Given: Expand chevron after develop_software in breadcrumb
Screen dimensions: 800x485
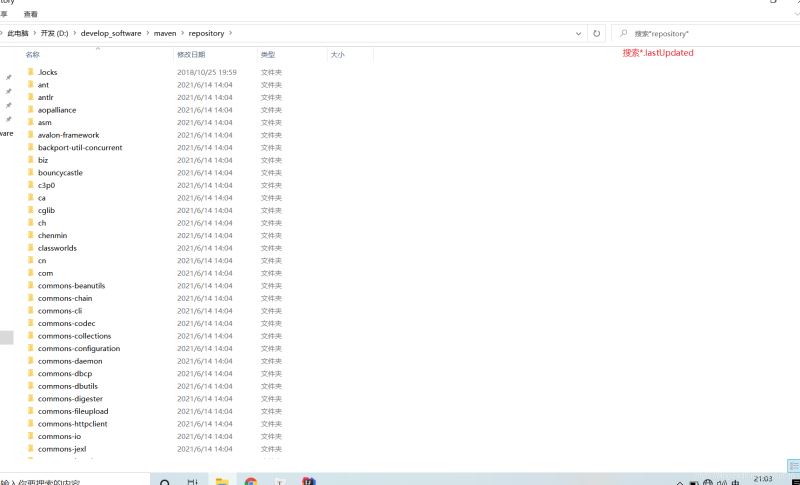Looking at the screenshot, I should pos(147,33).
